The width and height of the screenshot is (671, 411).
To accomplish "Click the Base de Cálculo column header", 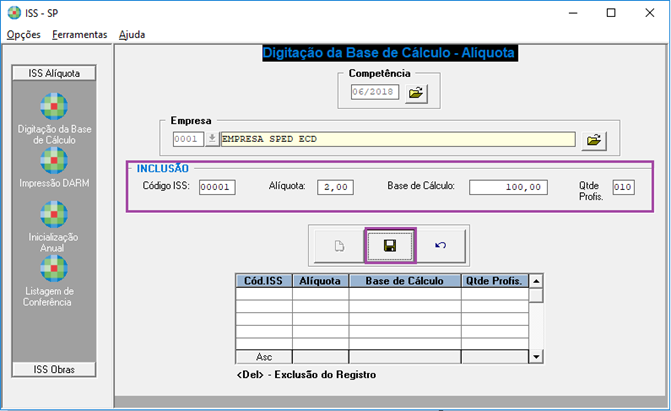I will point(405,281).
